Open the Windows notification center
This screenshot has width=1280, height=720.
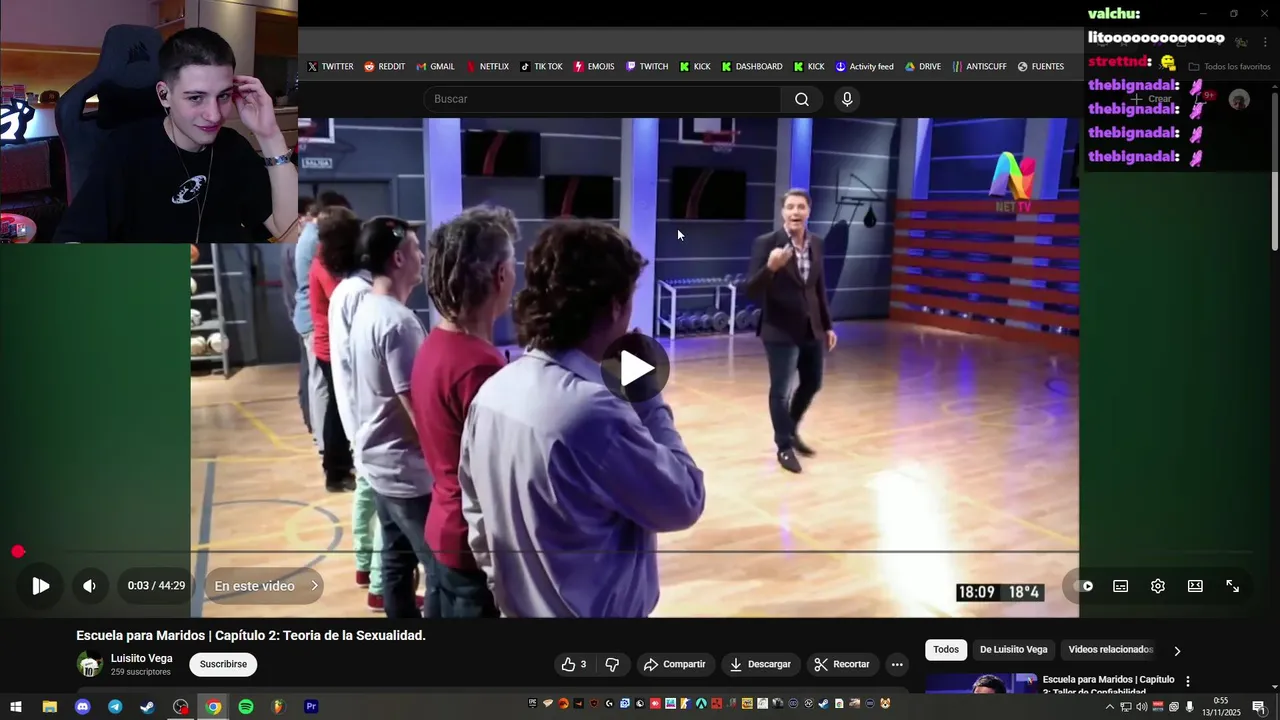coord(1259,707)
